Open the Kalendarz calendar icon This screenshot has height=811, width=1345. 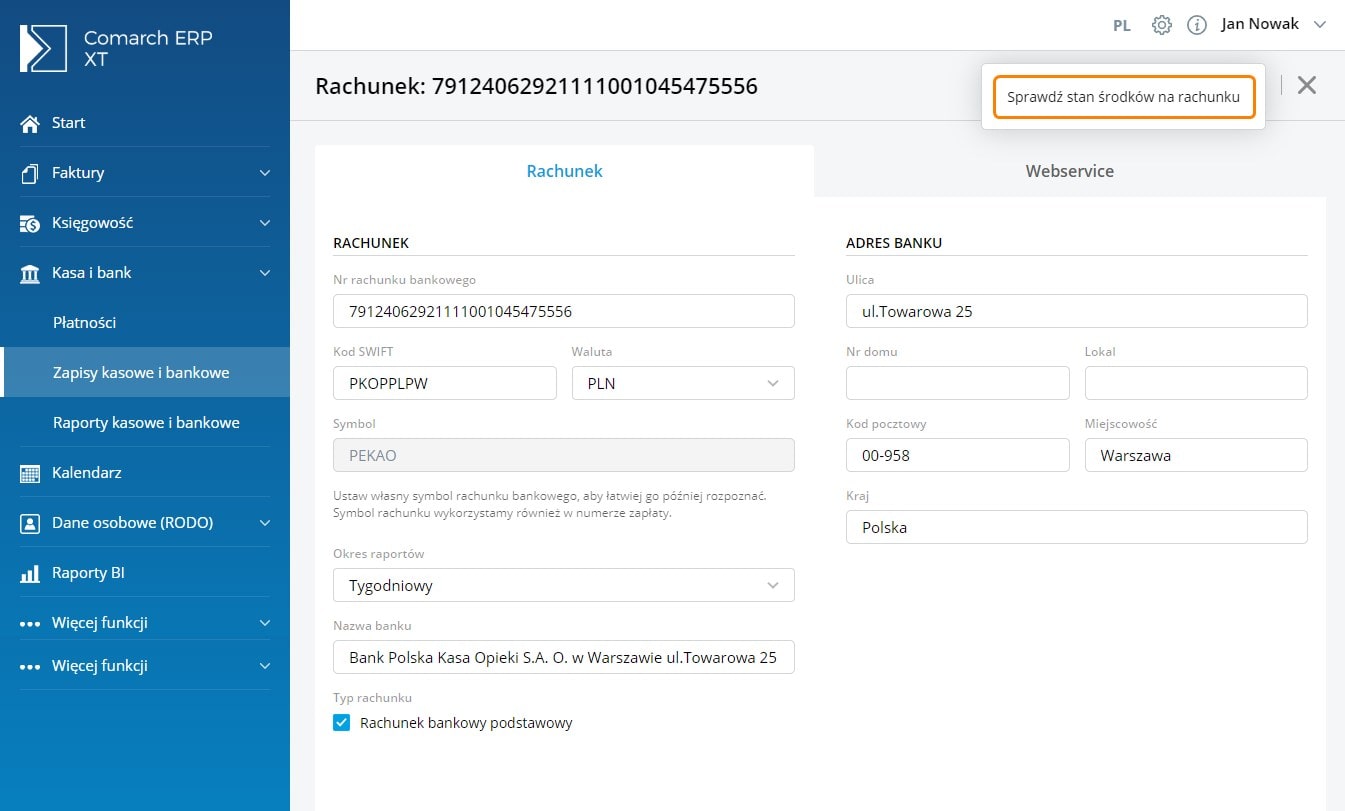tap(30, 473)
